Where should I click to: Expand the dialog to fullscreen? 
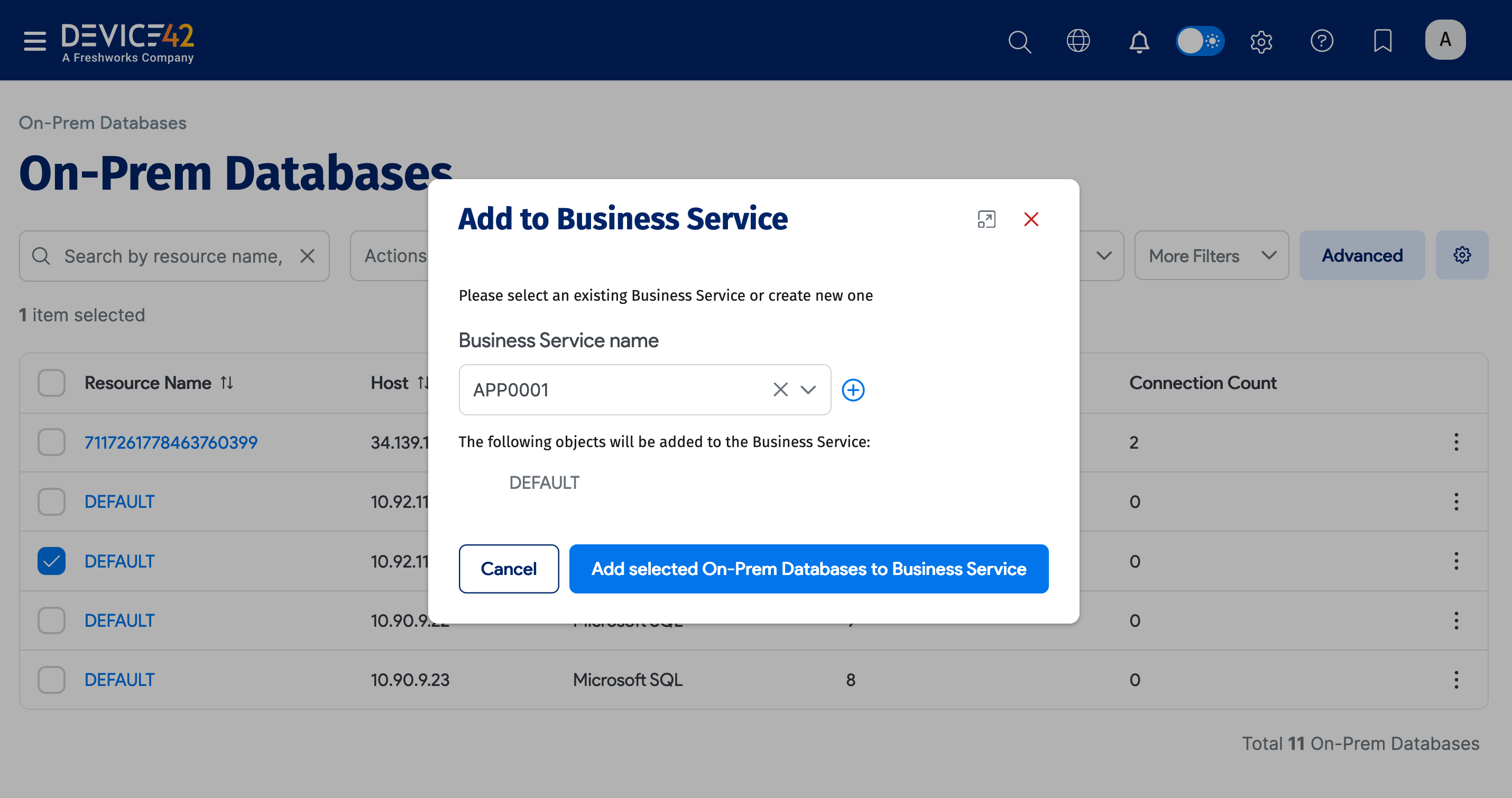(x=987, y=219)
